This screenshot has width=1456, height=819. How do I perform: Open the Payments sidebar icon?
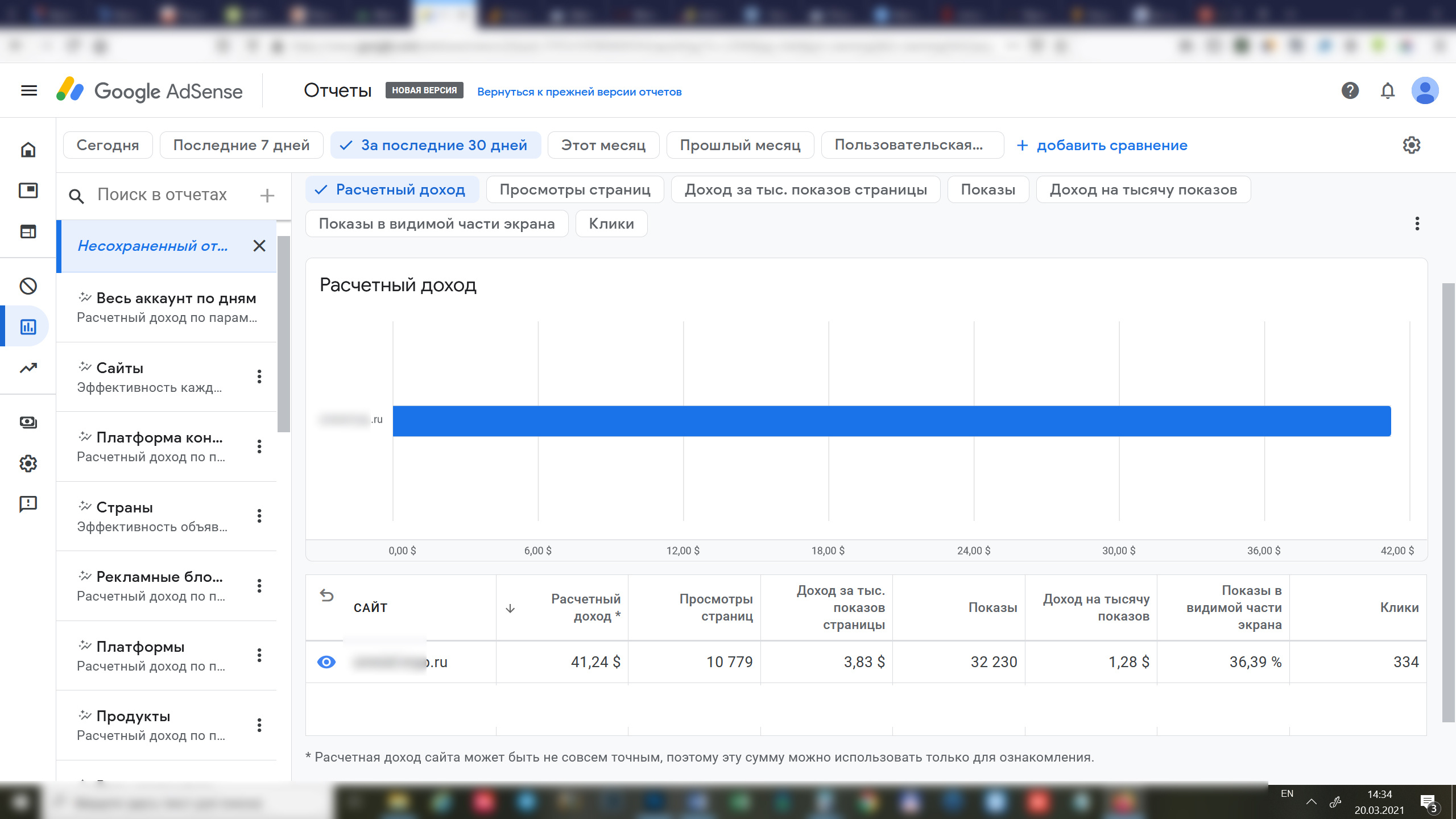point(28,422)
